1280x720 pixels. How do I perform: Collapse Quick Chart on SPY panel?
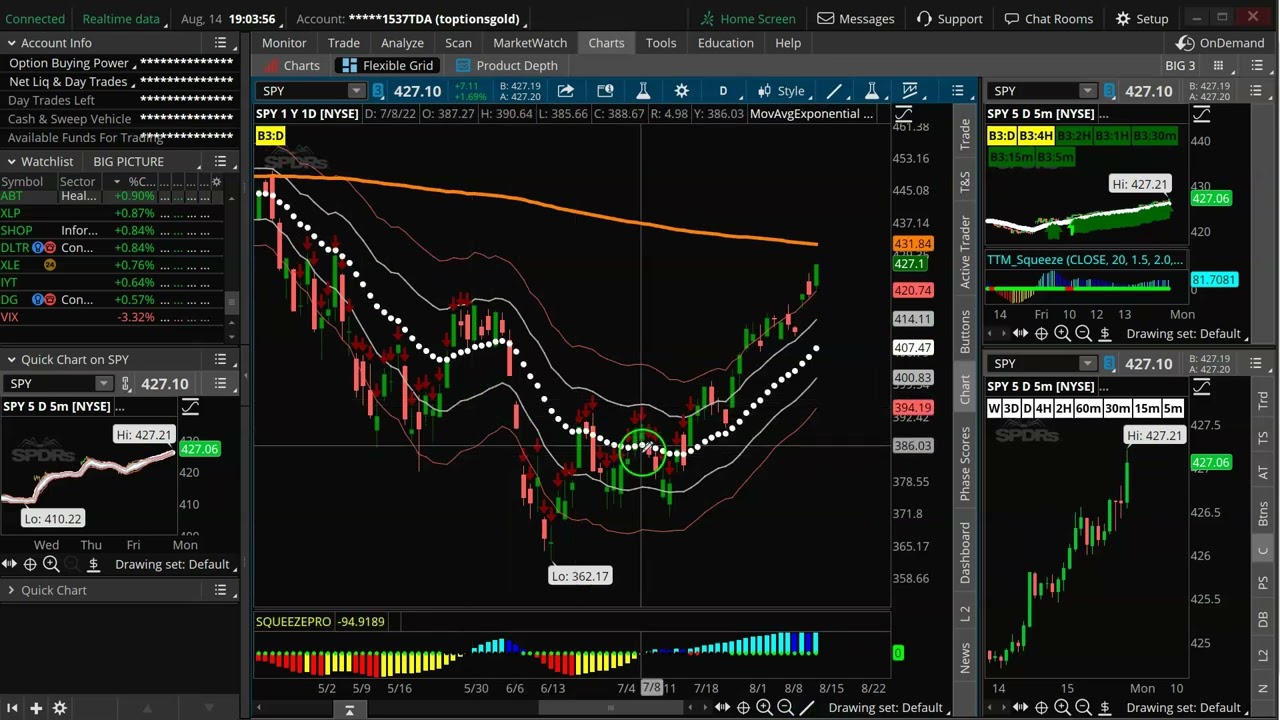pos(11,360)
